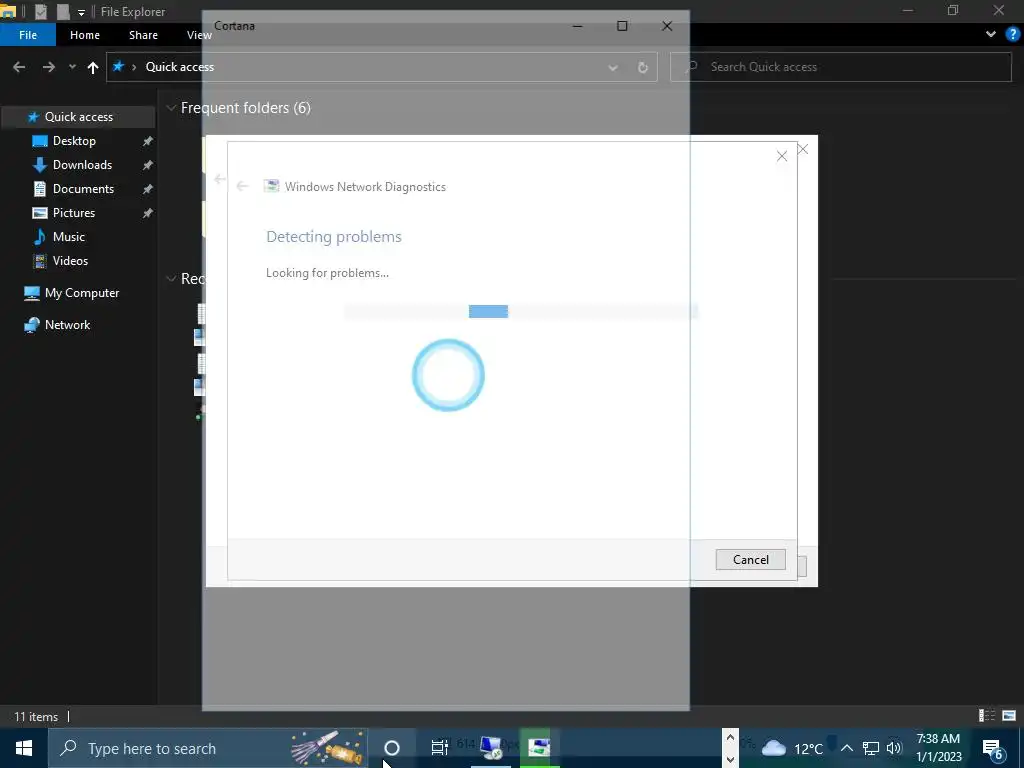Click the Cortana circle icon on taskbar
1024x768 pixels.
click(392, 748)
